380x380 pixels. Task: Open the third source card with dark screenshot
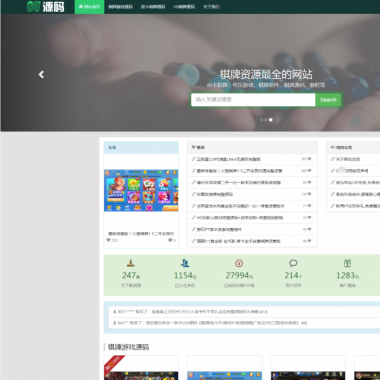pyautogui.click(x=308, y=368)
